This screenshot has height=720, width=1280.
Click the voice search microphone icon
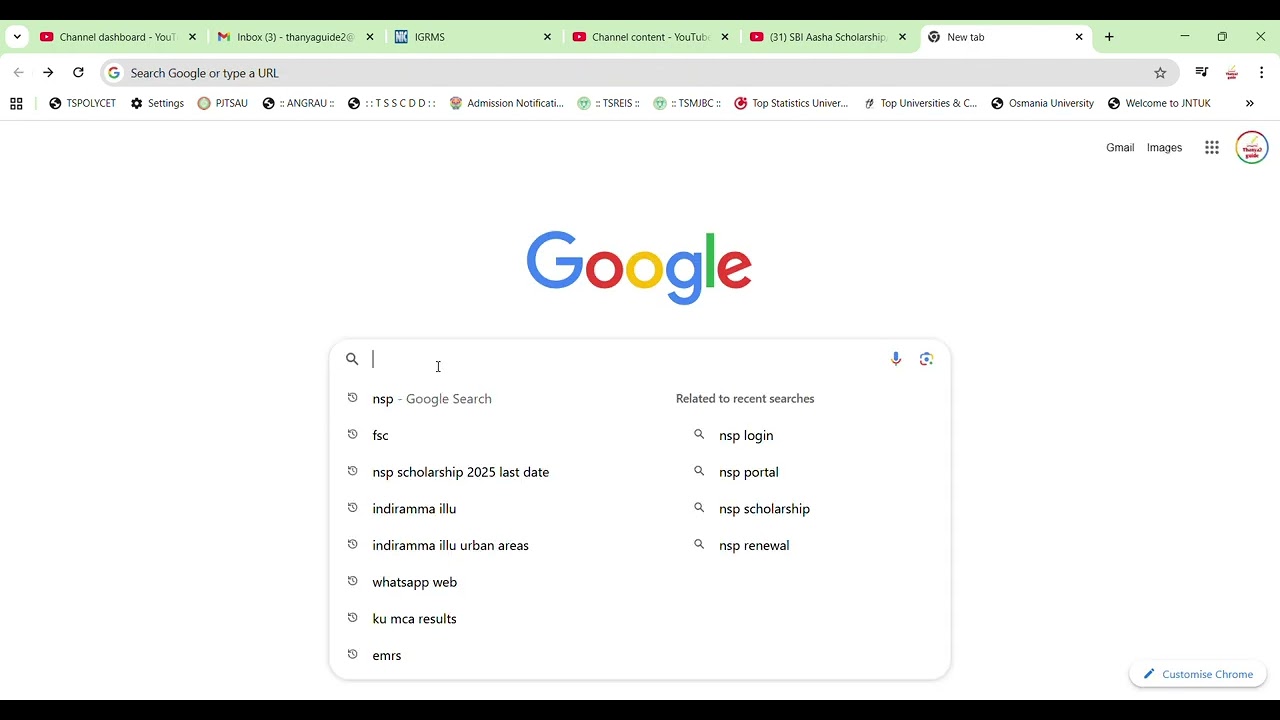(x=896, y=359)
